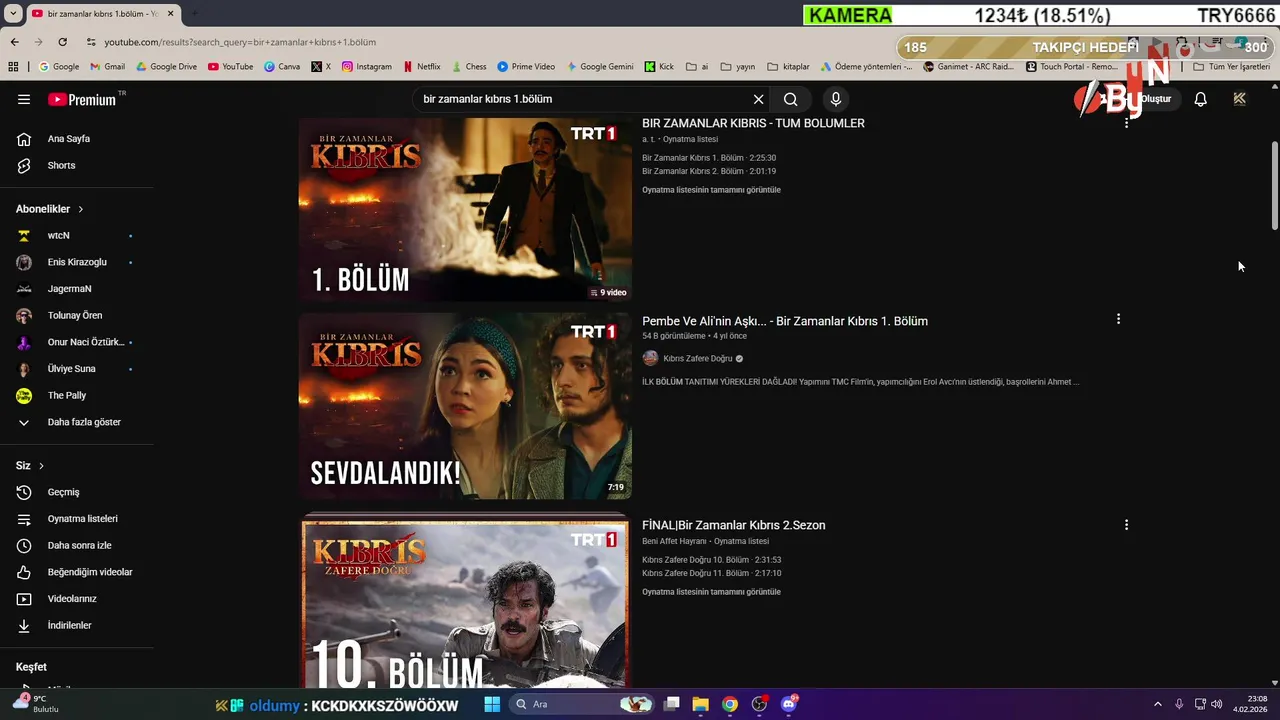1280x720 pixels.
Task: Open the tab search dropdown
Action: 13,14
